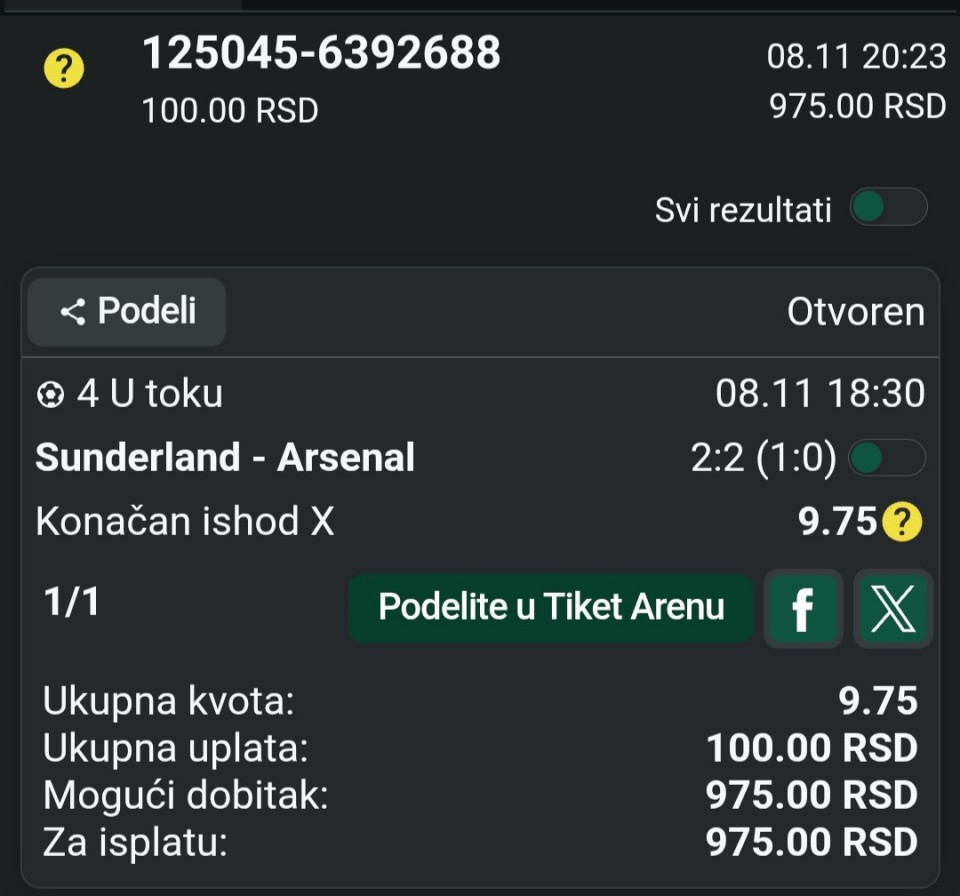Tap the question mark next to 9.75 odds
The width and height of the screenshot is (960, 896).
(902, 521)
